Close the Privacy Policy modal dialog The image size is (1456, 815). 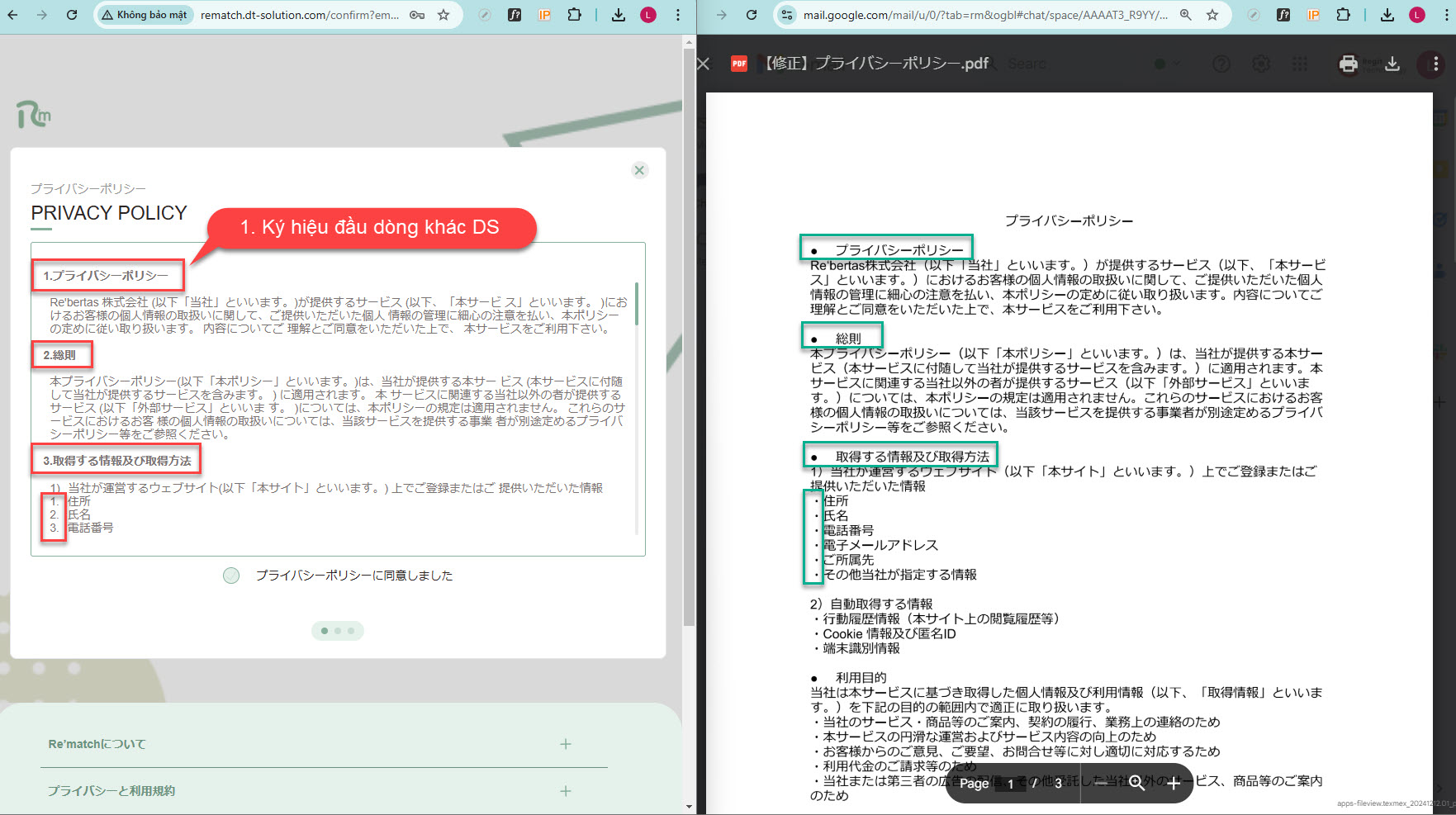coord(639,170)
